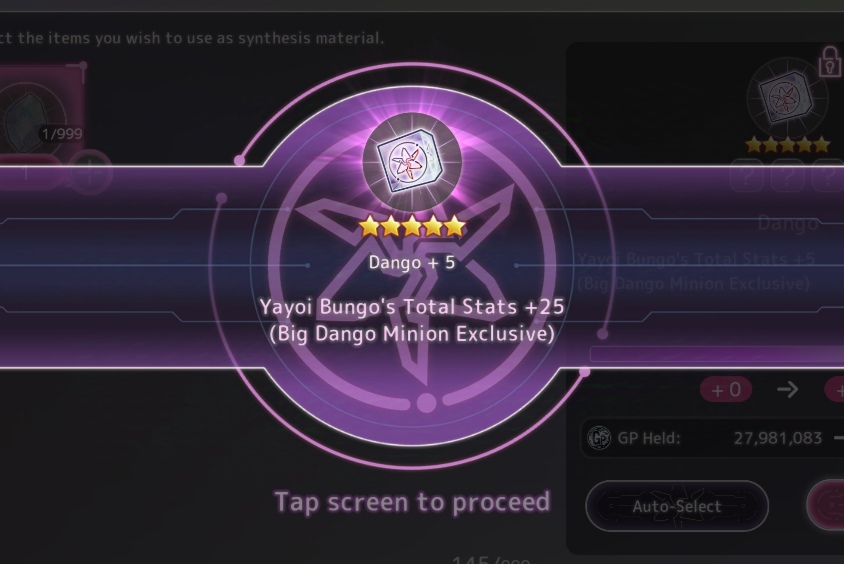
Task: Click the GP Held amount 27,981,083
Action: (778, 438)
